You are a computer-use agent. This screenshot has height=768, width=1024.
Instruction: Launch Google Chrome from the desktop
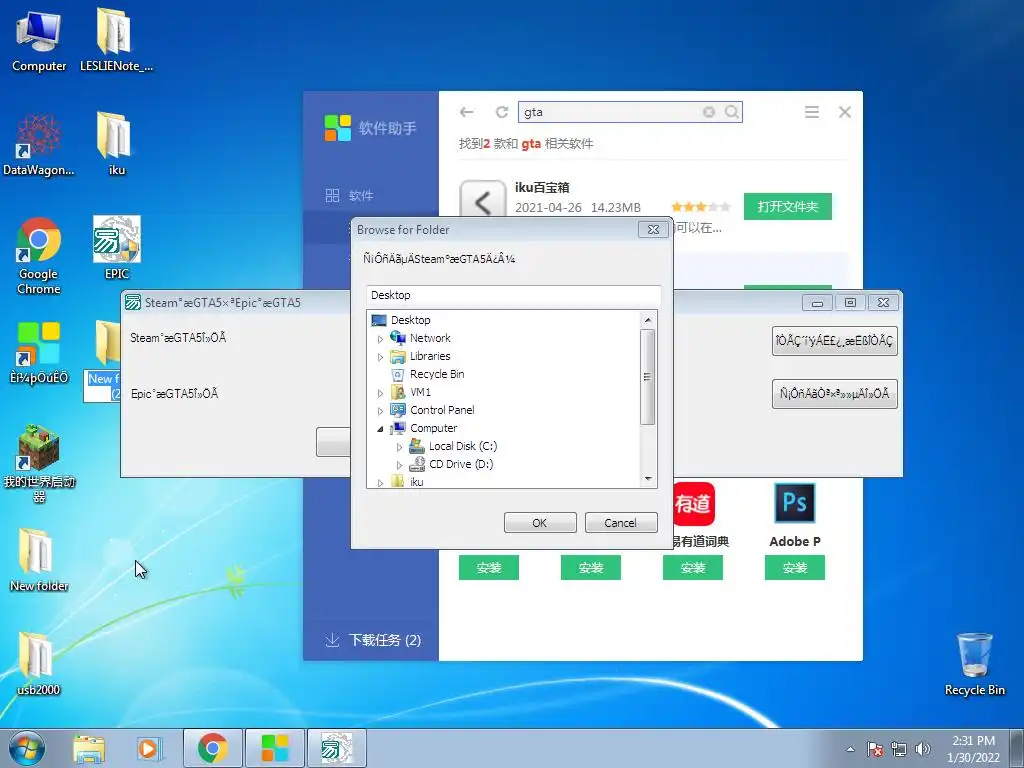(39, 256)
